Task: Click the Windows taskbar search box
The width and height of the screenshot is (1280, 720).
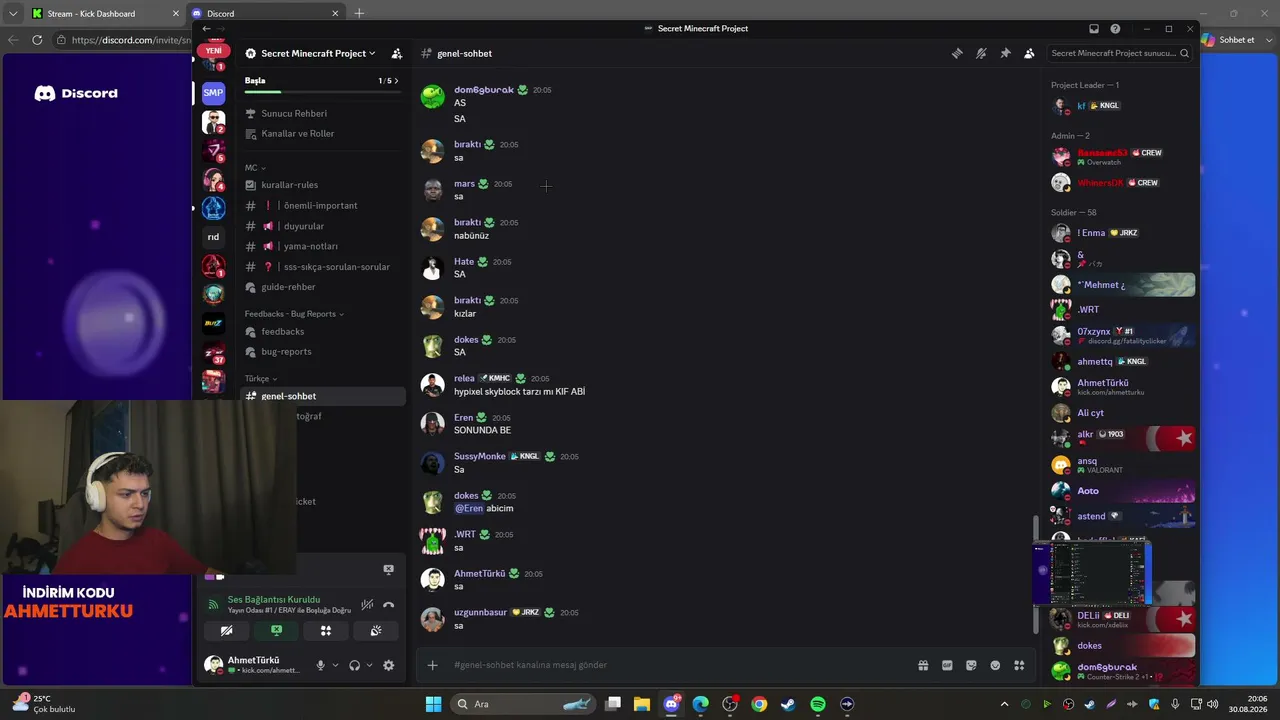Action: coord(523,704)
